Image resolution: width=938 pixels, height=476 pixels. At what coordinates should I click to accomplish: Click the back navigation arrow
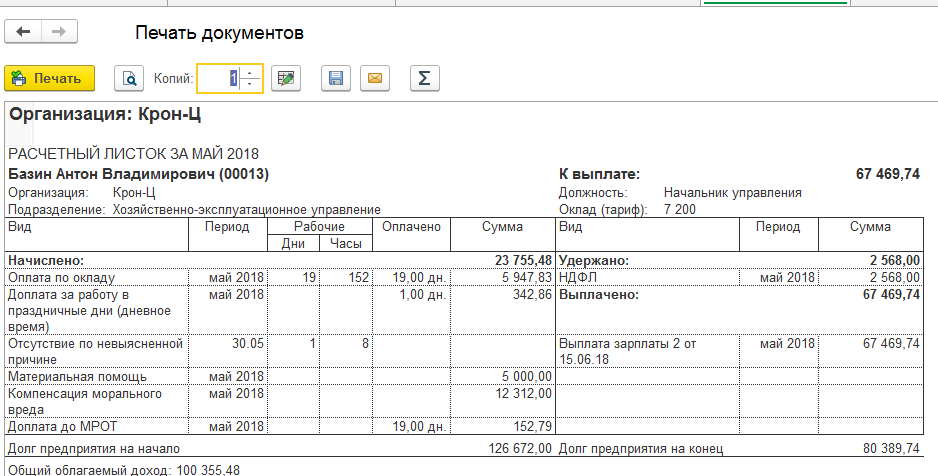[23, 32]
